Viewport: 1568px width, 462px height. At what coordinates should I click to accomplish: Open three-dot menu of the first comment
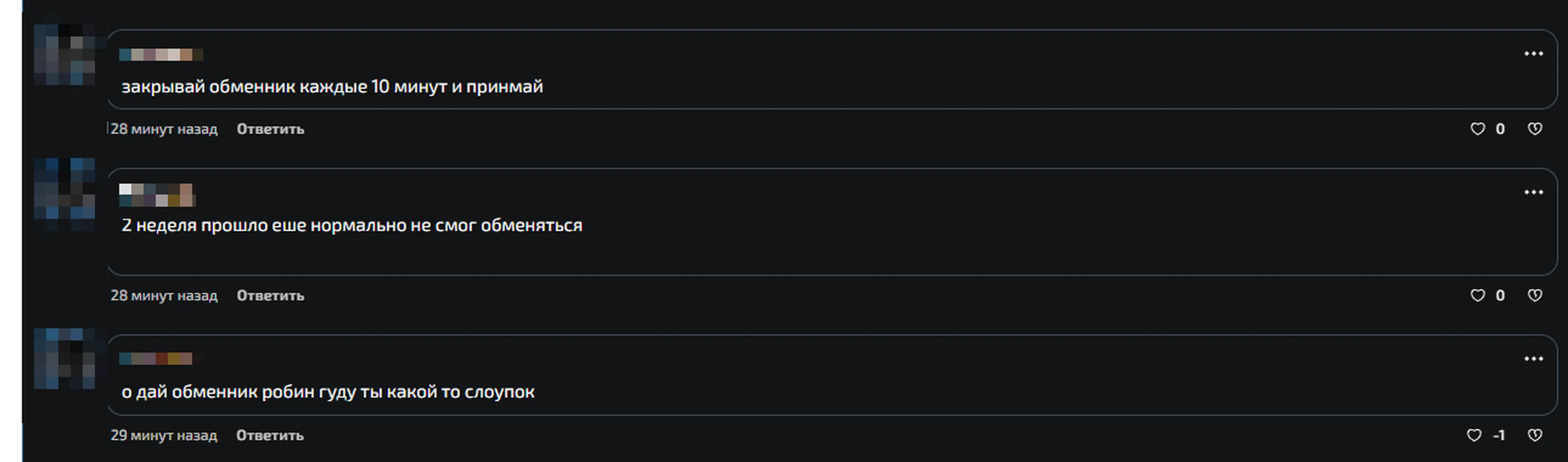[x=1533, y=54]
